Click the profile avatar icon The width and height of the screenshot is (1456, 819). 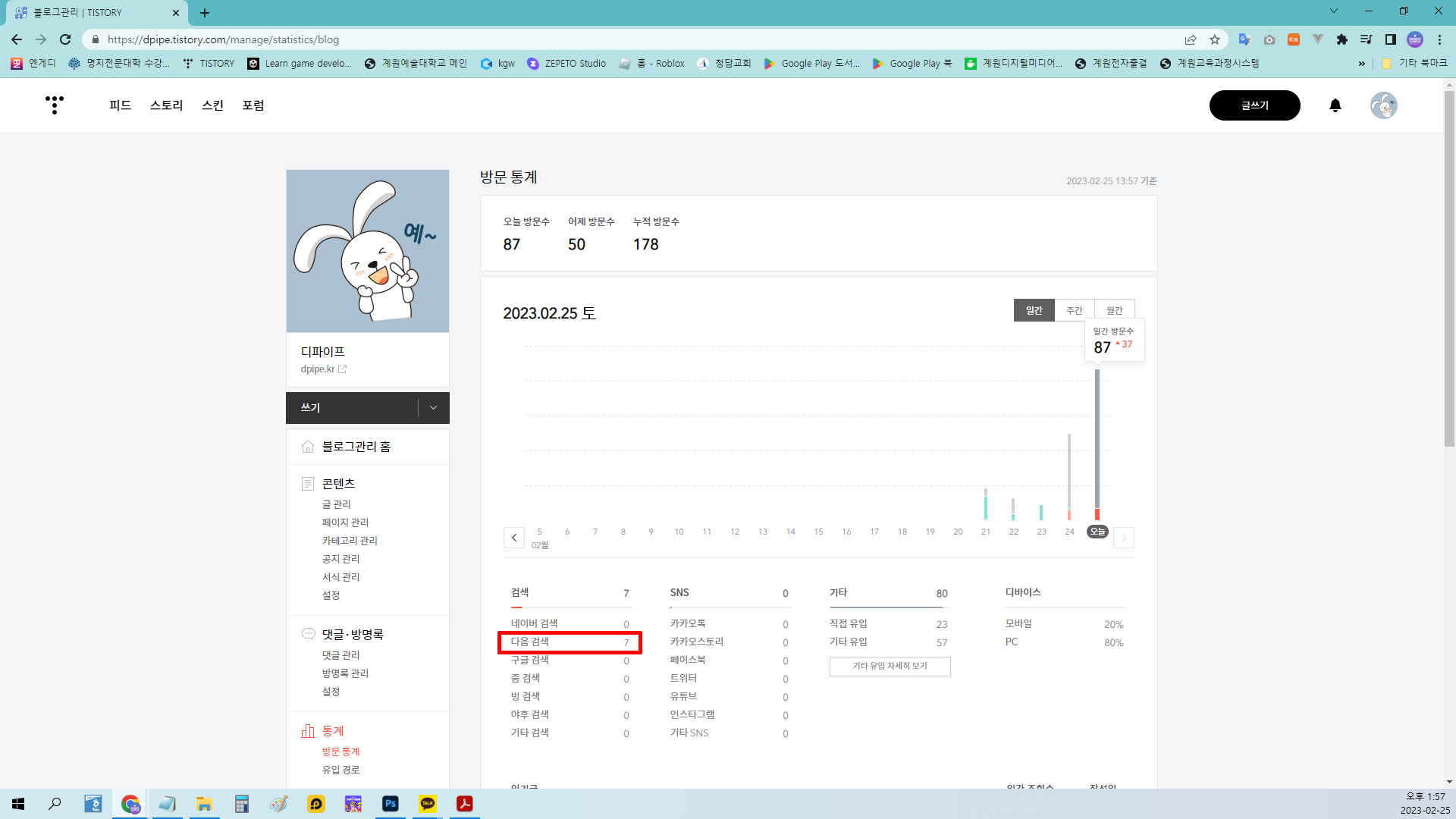1383,105
